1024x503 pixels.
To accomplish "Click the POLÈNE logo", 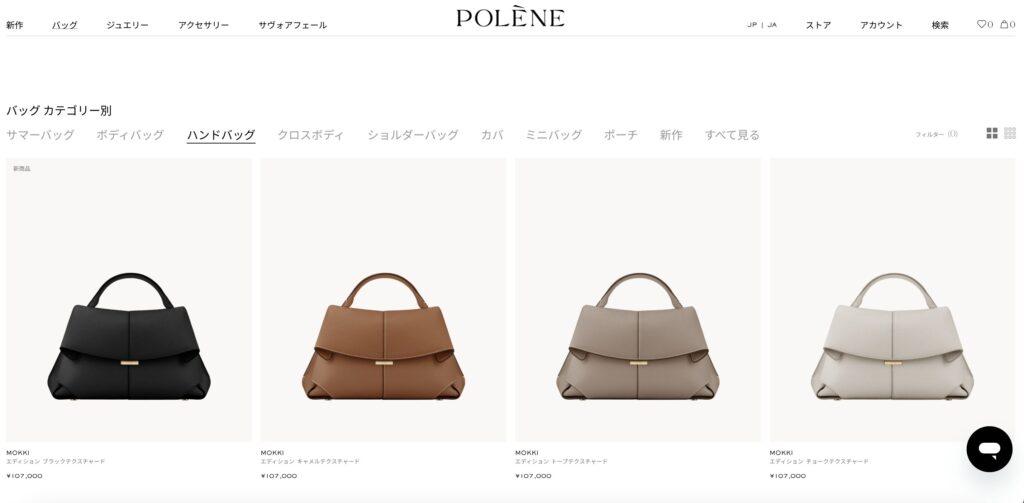I will click(x=510, y=18).
